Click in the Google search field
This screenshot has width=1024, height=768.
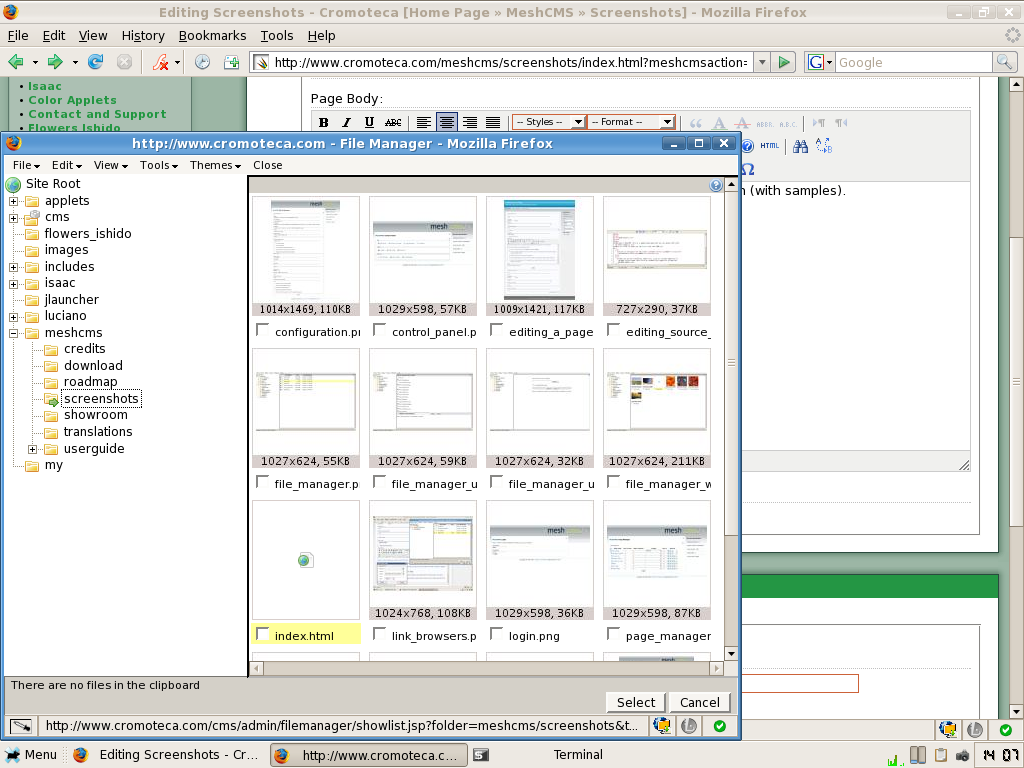point(913,63)
